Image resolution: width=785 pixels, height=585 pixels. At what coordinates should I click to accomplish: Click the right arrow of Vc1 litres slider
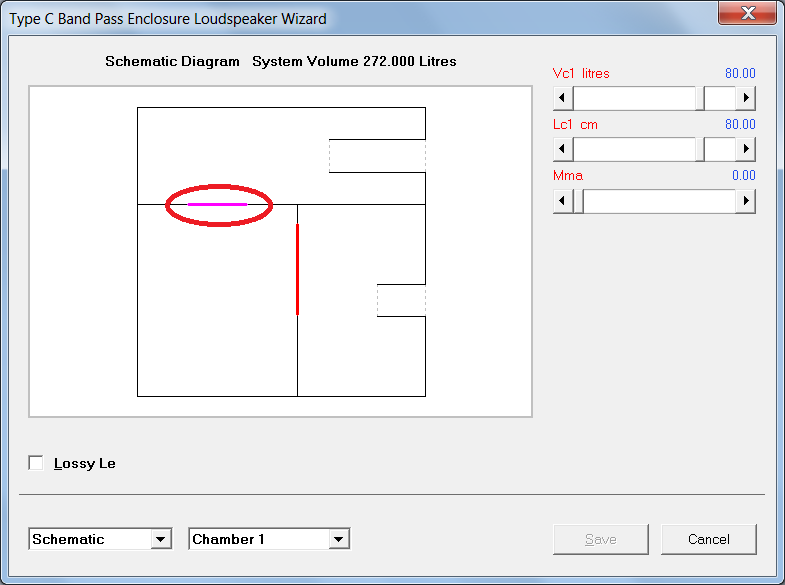pyautogui.click(x=745, y=98)
